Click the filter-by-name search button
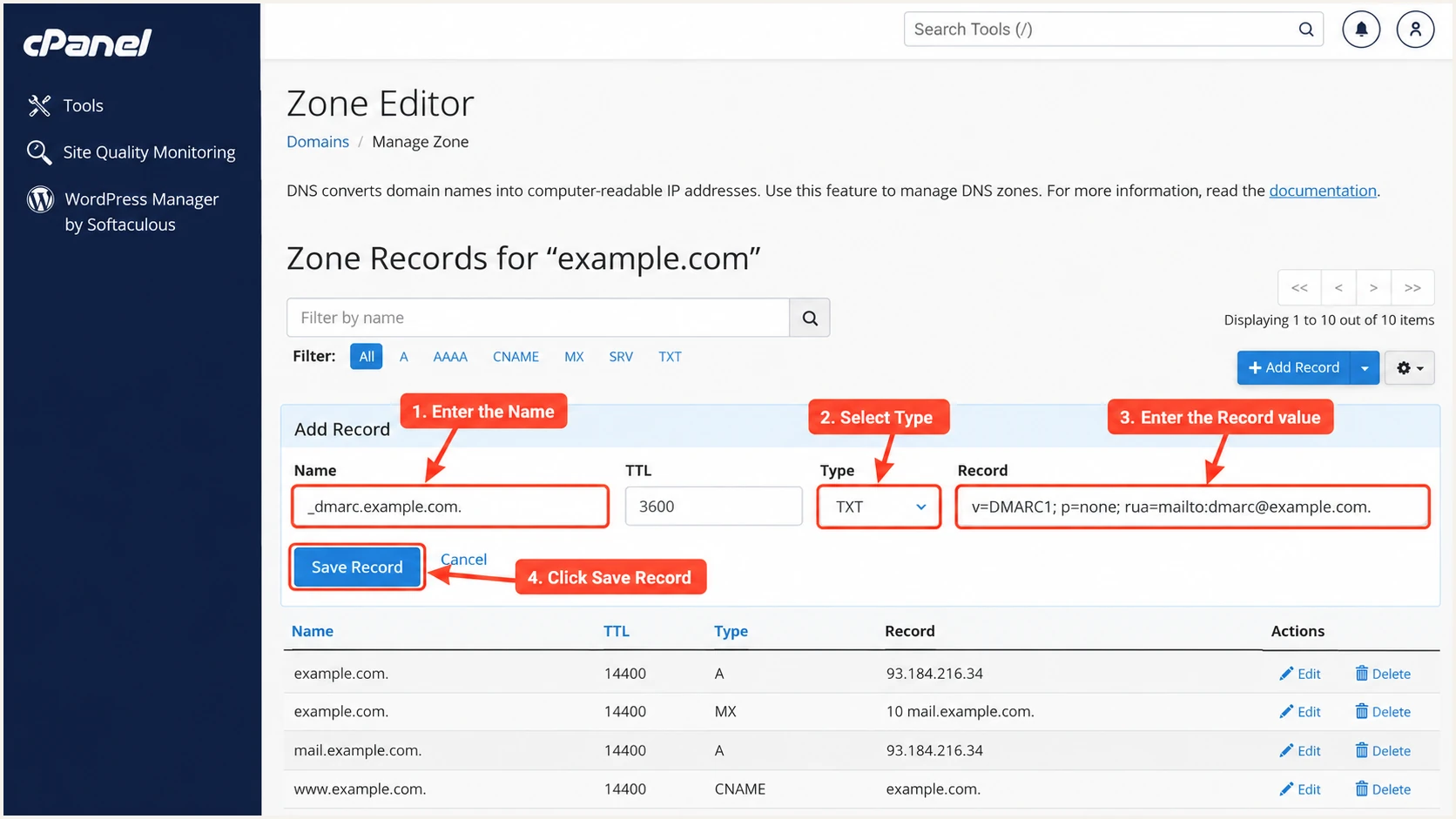The height and width of the screenshot is (819, 1456). coord(810,318)
